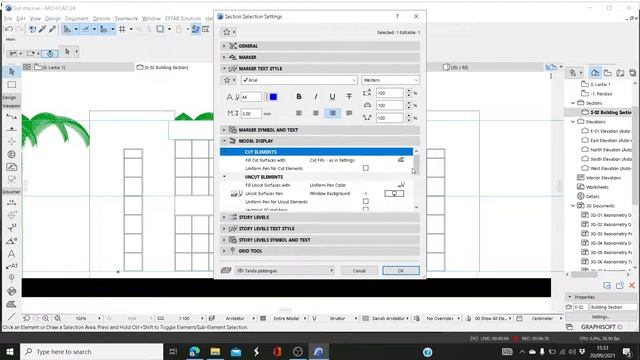Image resolution: width=640 pixels, height=360 pixels.
Task: Select the Cut Elements header row
Action: point(316,152)
